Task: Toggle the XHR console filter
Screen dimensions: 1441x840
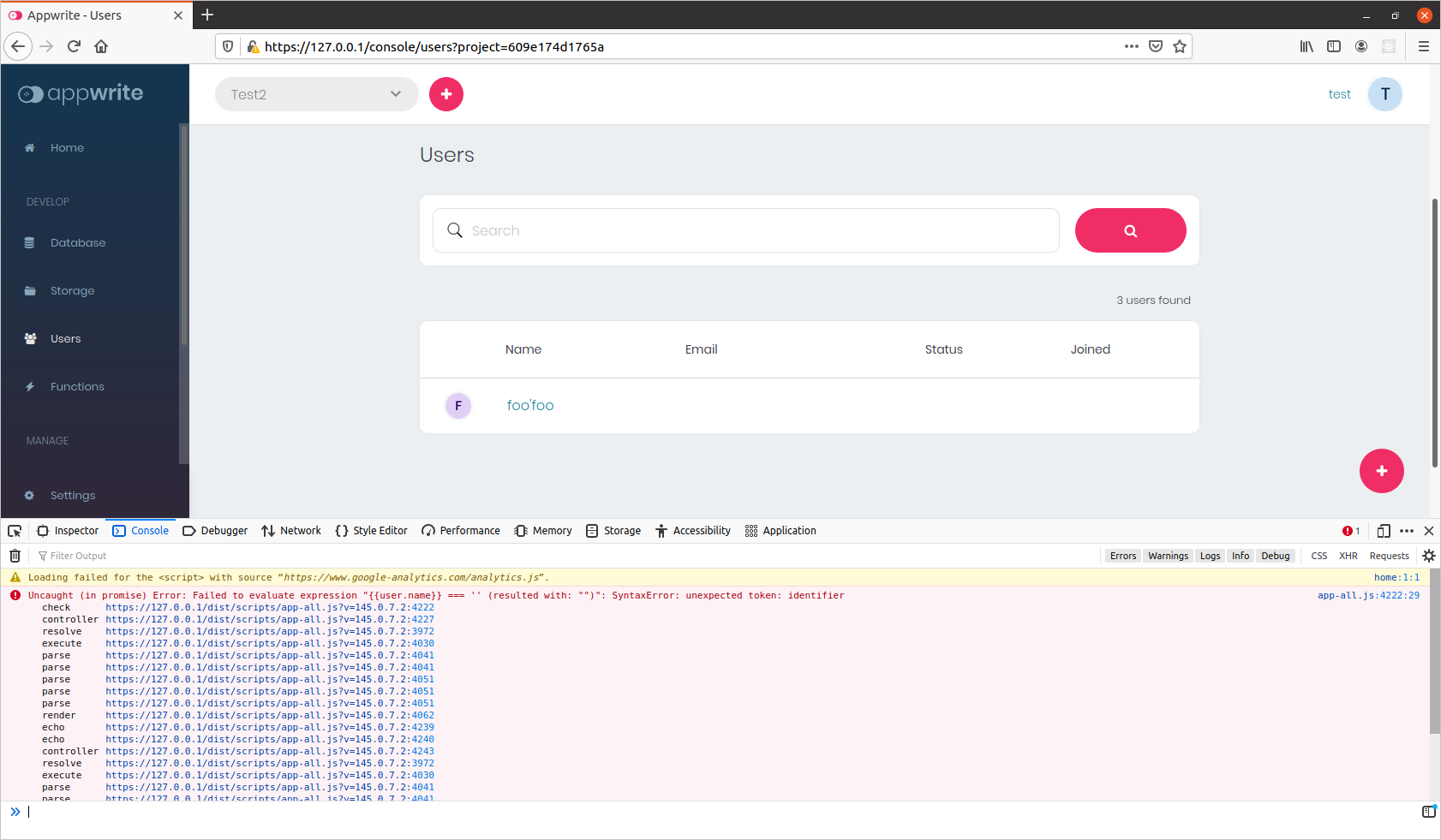Action: click(x=1348, y=556)
